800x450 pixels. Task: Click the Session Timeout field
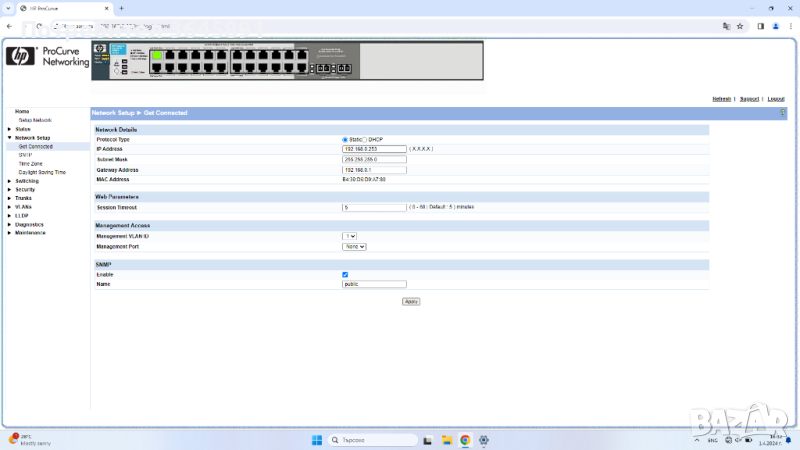pyautogui.click(x=374, y=208)
